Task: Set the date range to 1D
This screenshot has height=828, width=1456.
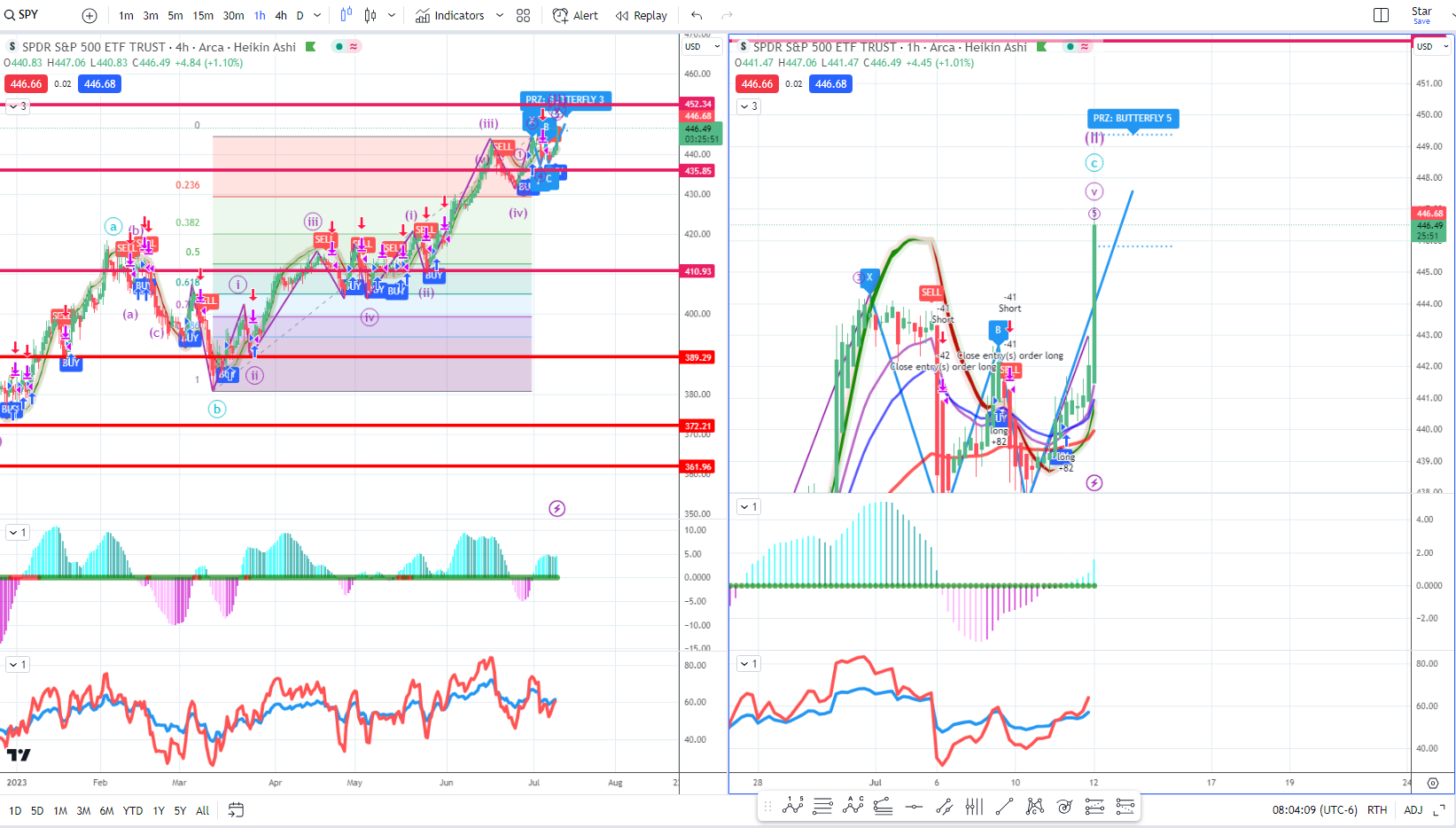Action: click(15, 810)
